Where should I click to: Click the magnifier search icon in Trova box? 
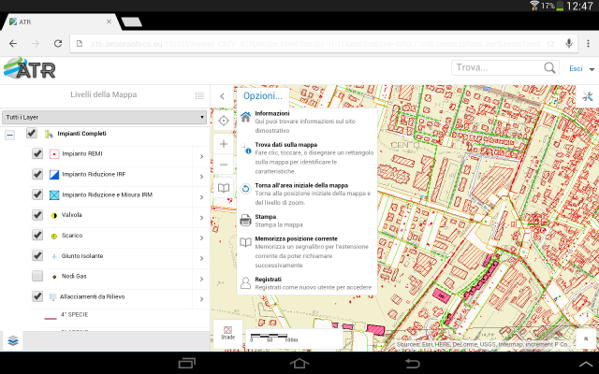pos(549,68)
